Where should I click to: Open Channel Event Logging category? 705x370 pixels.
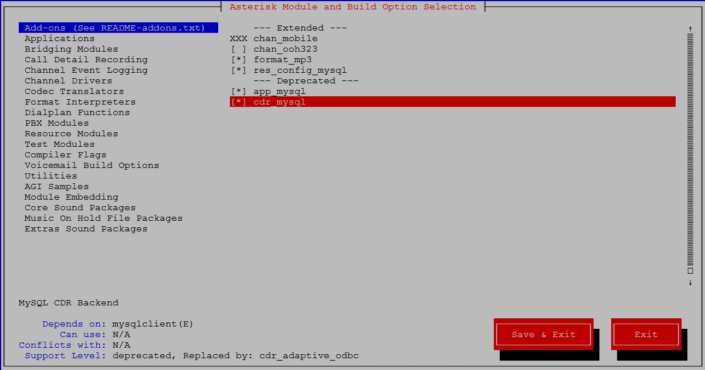pyautogui.click(x=86, y=70)
